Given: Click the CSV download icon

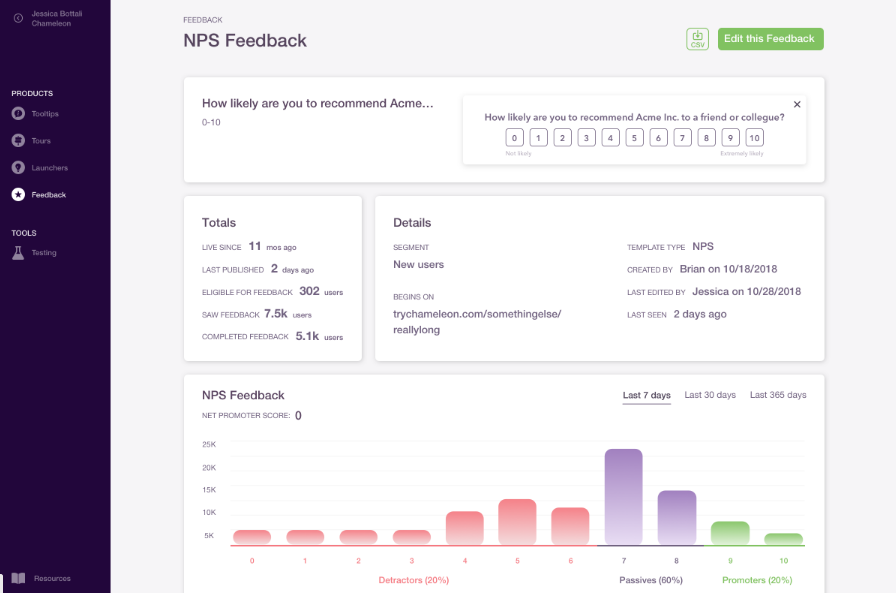Looking at the screenshot, I should 697,39.
